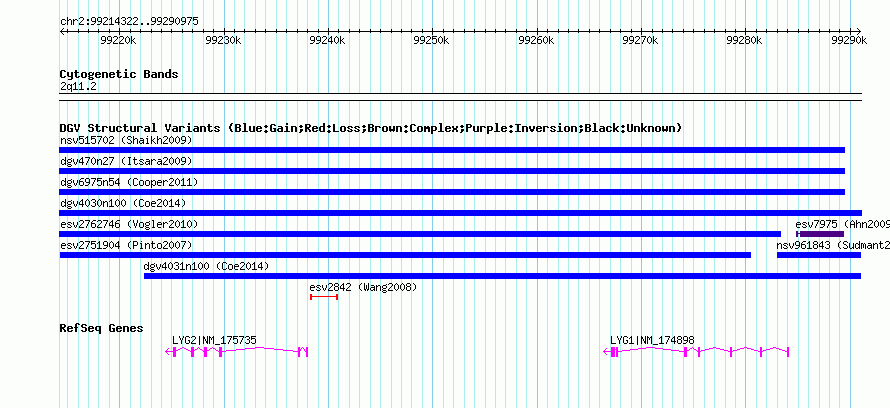Click the 99260k ruler tick label
This screenshot has height=408, width=890.
pos(536,41)
